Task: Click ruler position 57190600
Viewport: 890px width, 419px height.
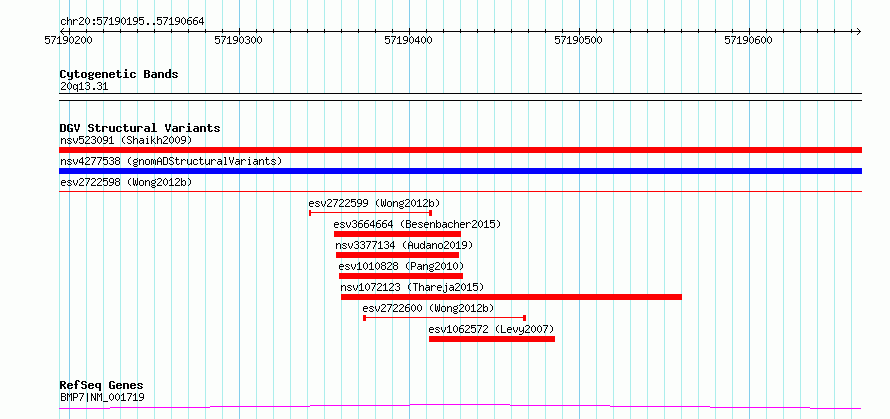Action: pos(749,40)
